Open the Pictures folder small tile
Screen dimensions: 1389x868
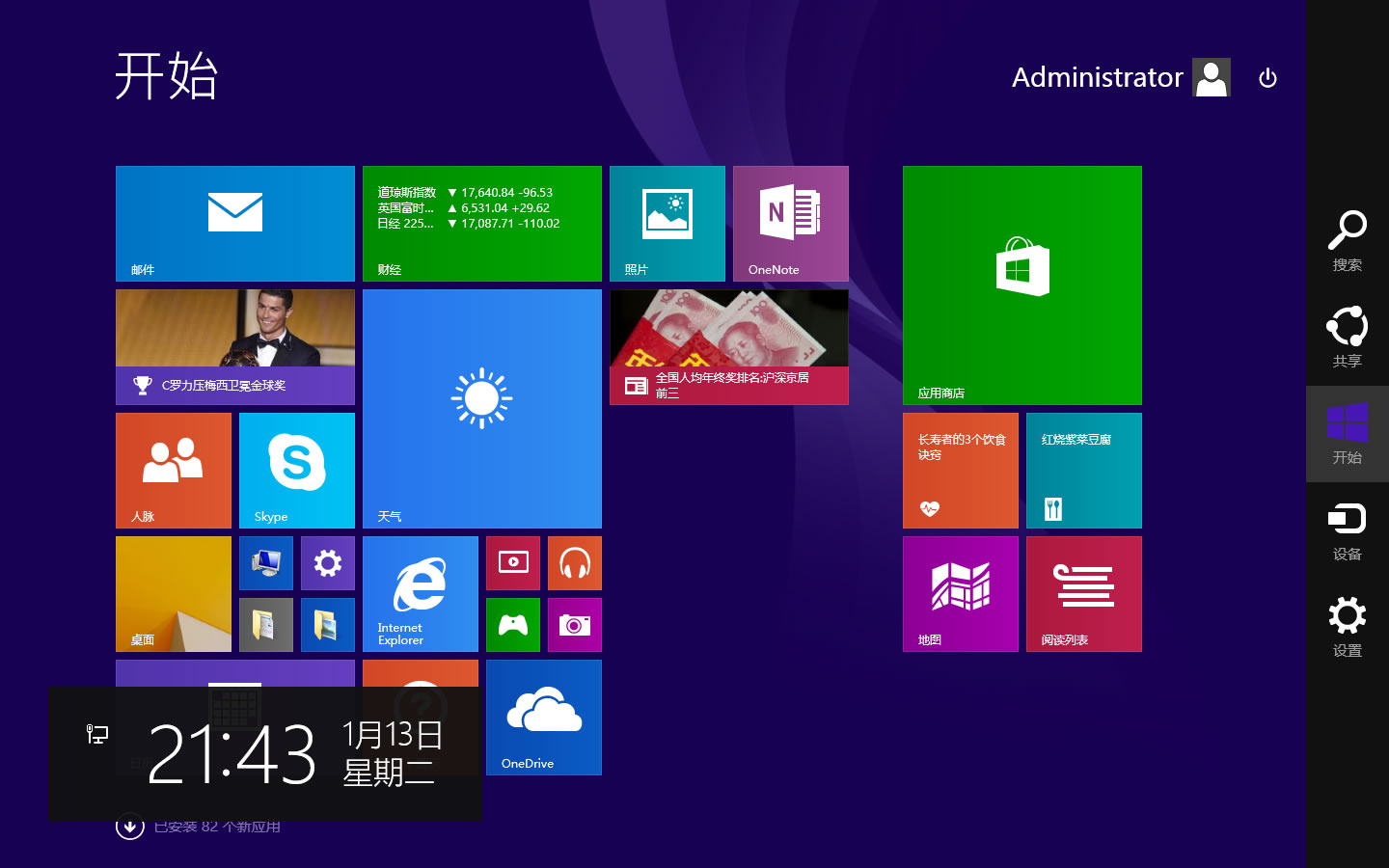click(328, 625)
